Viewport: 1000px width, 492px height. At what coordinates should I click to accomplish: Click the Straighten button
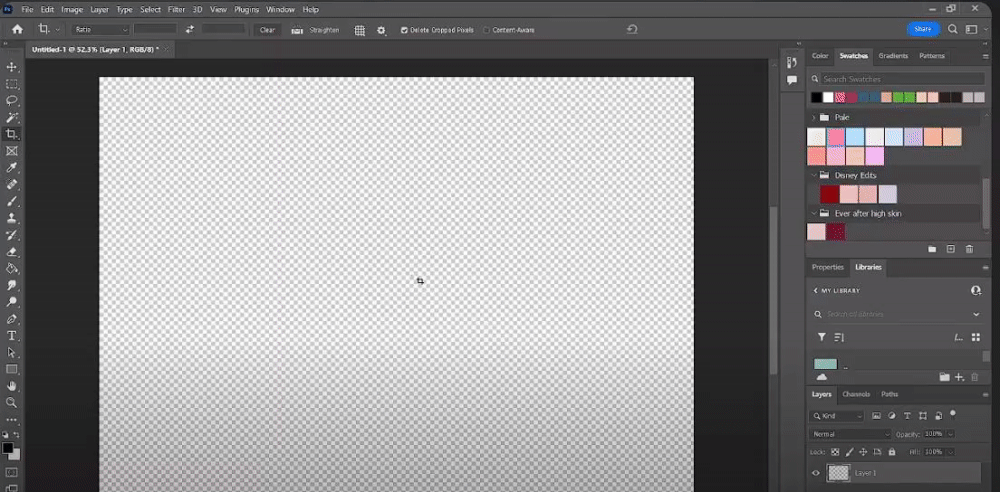pos(315,30)
